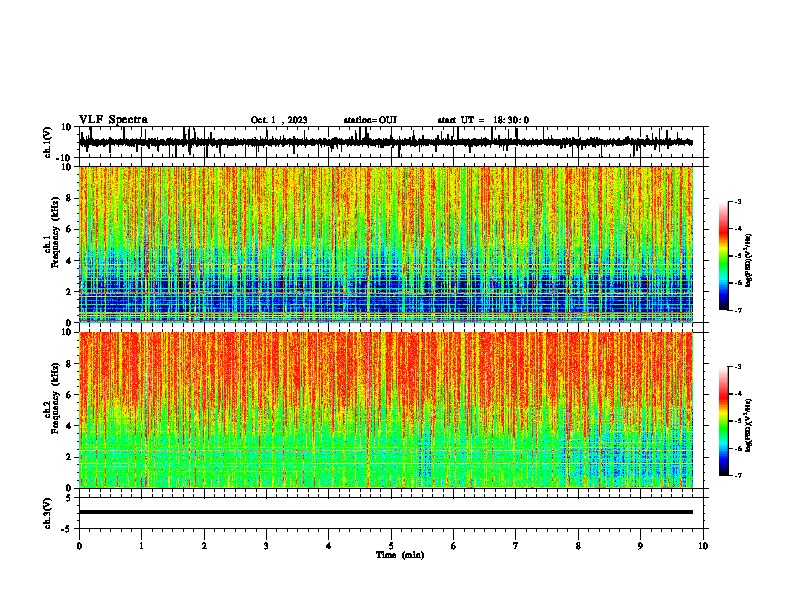Screen dimensions: 792x612
Task: Click the "6" kHz tick on ch.1 axis
Action: point(70,229)
